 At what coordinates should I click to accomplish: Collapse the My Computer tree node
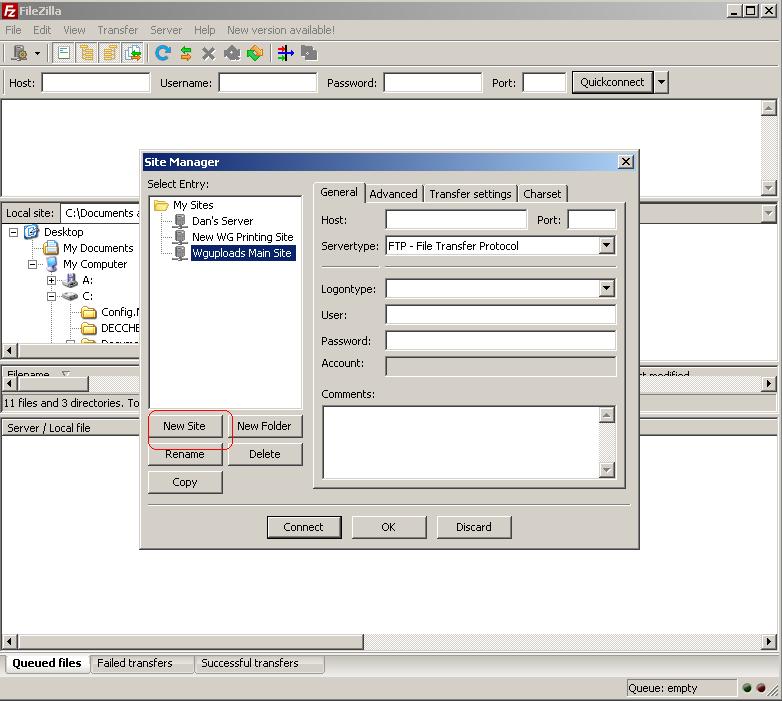pyautogui.click(x=32, y=264)
